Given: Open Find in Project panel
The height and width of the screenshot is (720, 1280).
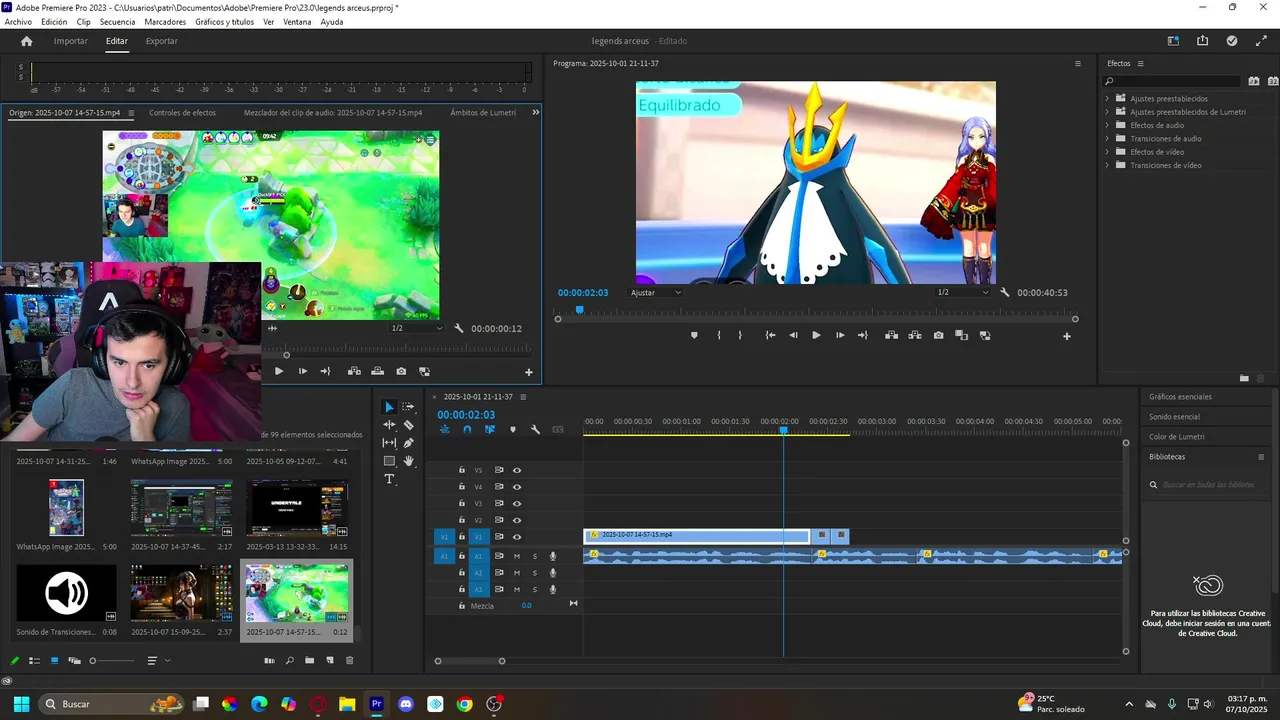Looking at the screenshot, I should click(290, 661).
